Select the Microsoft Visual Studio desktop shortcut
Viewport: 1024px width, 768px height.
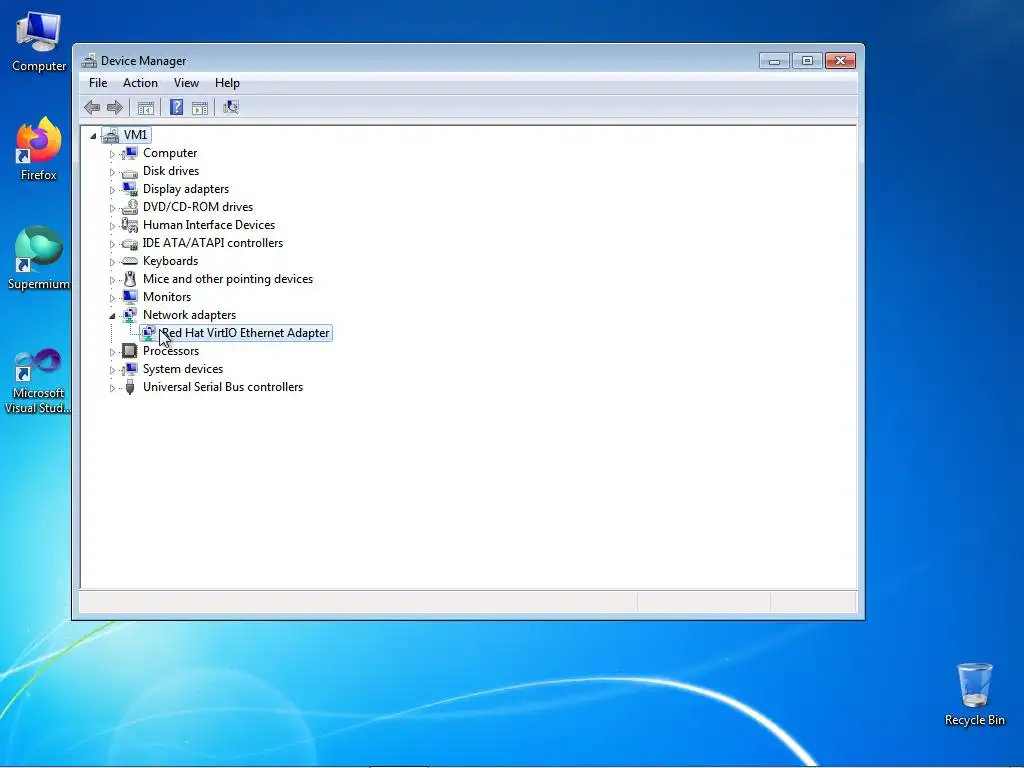[x=39, y=381]
